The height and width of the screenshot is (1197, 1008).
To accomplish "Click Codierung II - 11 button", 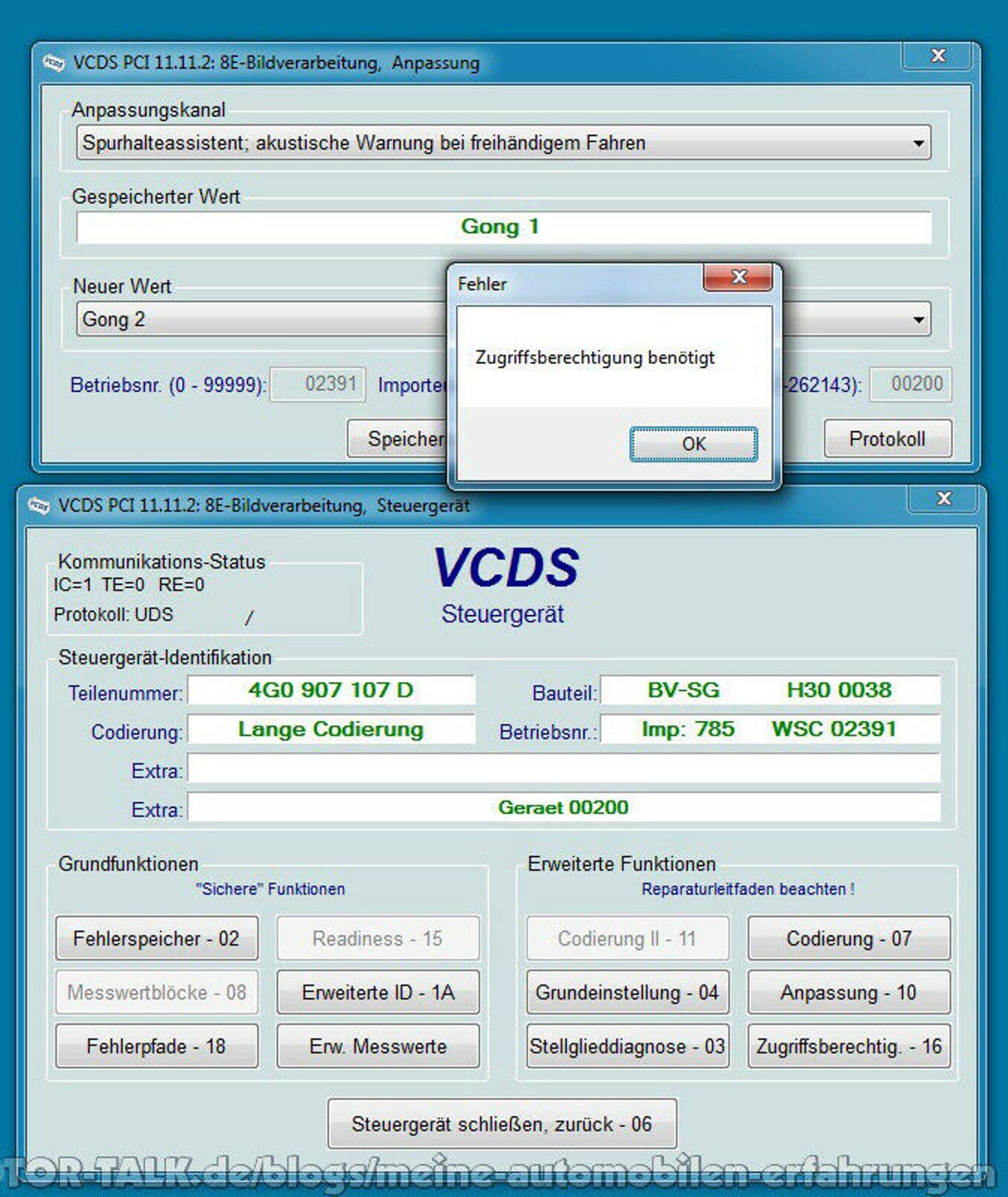I will point(627,938).
